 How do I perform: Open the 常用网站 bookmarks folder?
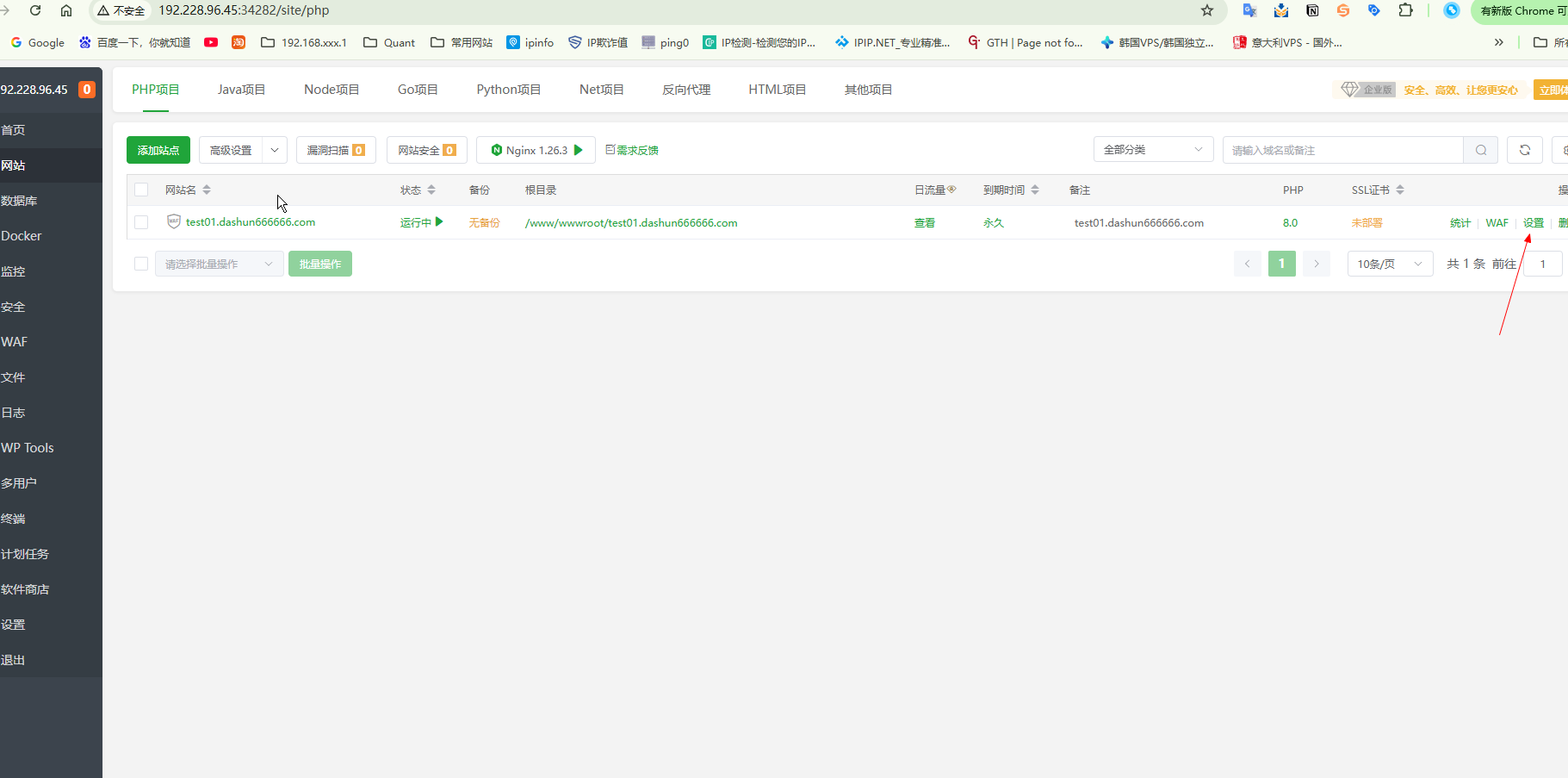point(462,42)
